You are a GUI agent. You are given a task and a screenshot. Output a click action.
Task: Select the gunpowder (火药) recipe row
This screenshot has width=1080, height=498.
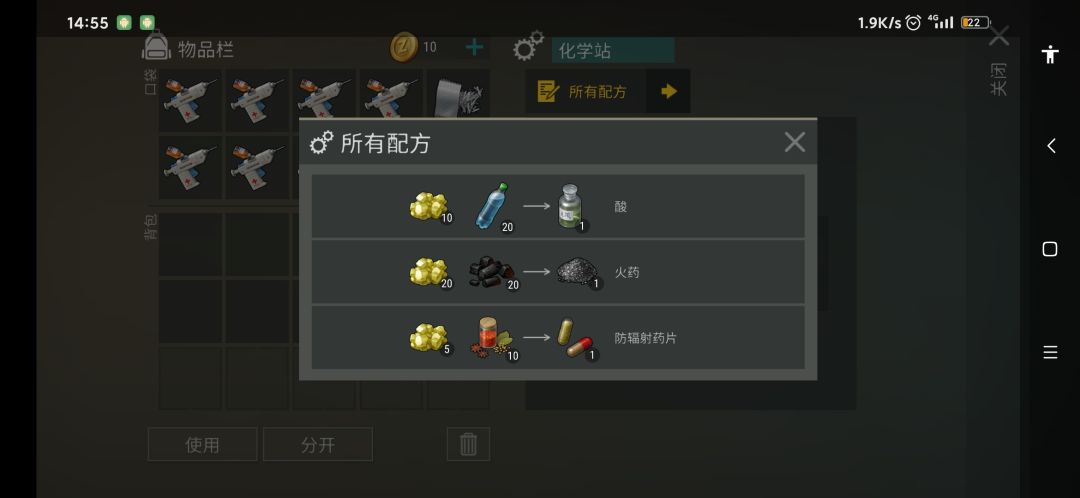click(x=558, y=272)
